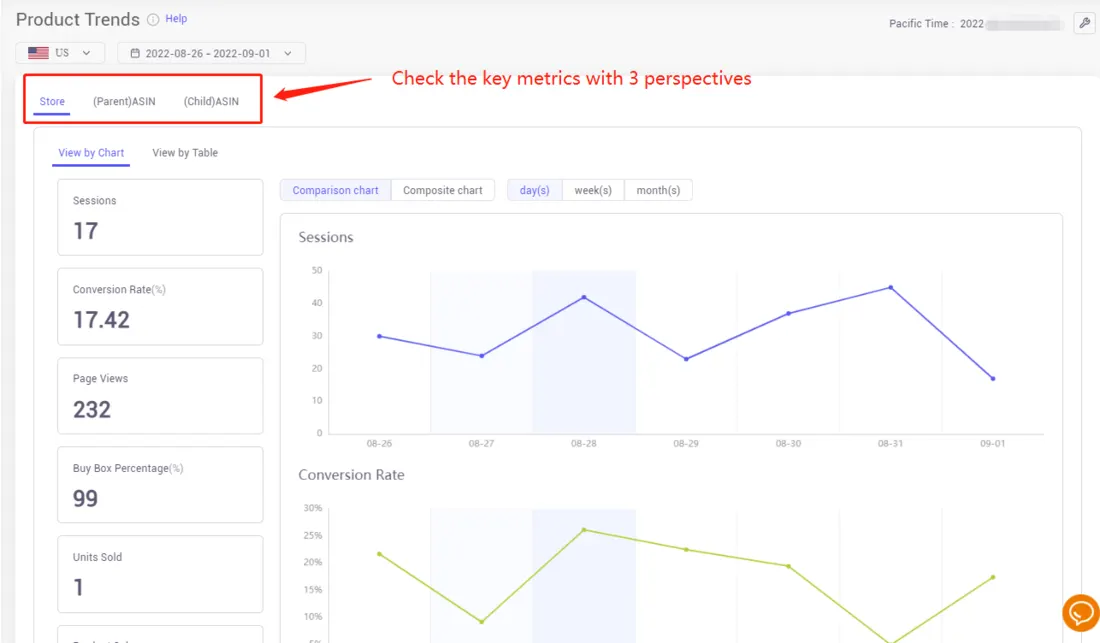Click the calendar icon in the date picker
The image size is (1100, 643).
click(134, 53)
